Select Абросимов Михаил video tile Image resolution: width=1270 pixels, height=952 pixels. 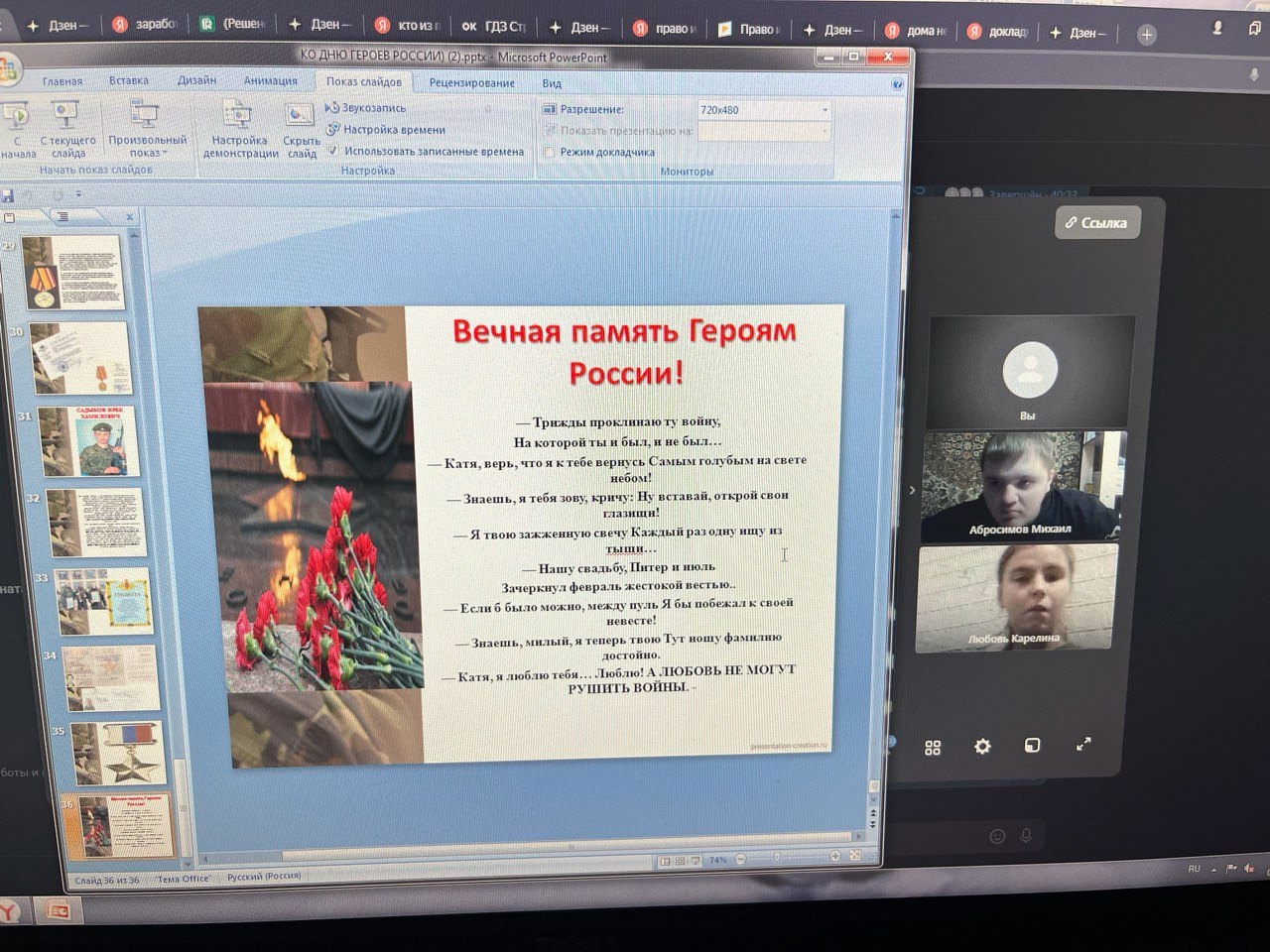[x=1022, y=486]
